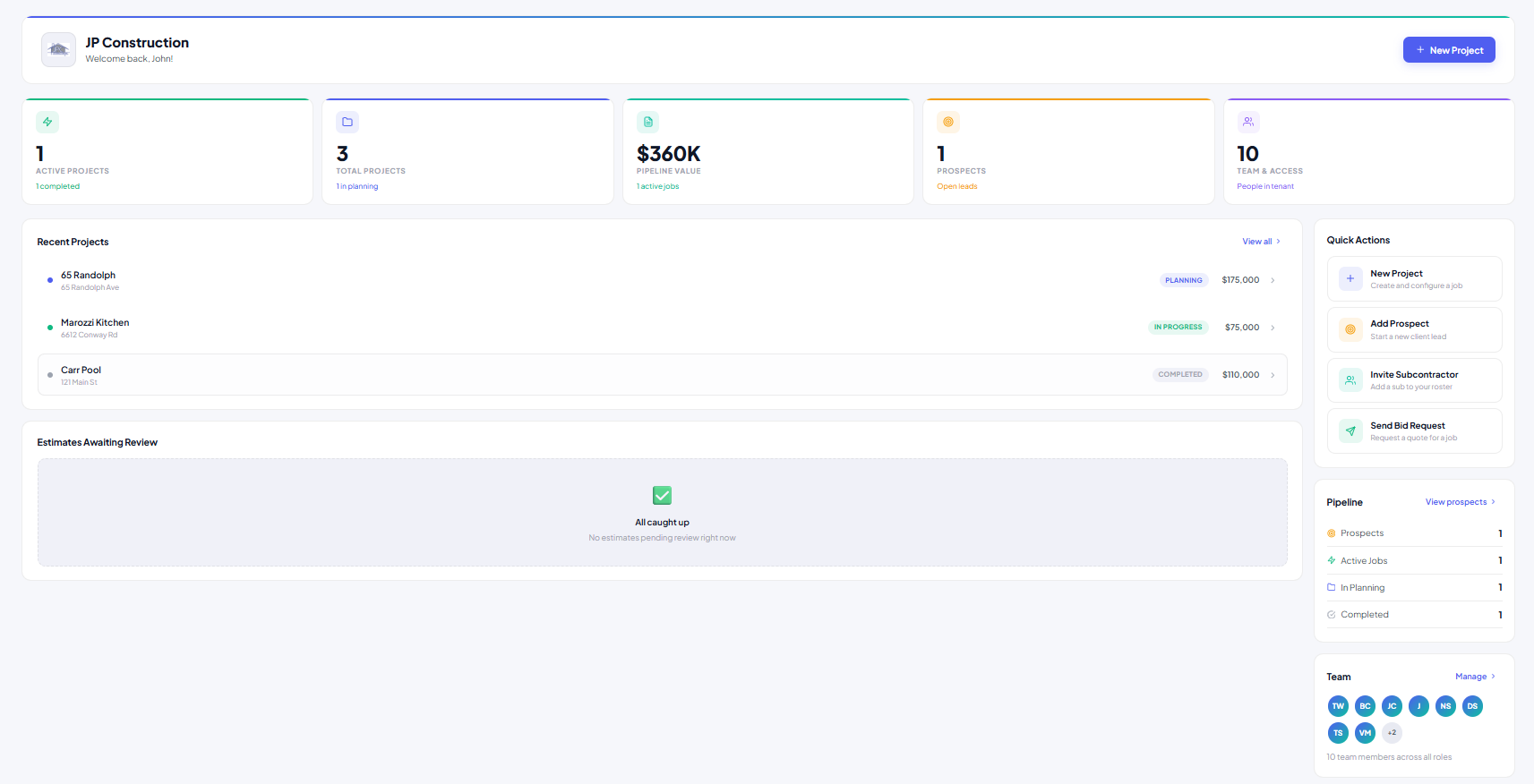Viewport: 1534px width, 784px height.
Task: Open the View prospects link in Pipeline
Action: click(1461, 502)
